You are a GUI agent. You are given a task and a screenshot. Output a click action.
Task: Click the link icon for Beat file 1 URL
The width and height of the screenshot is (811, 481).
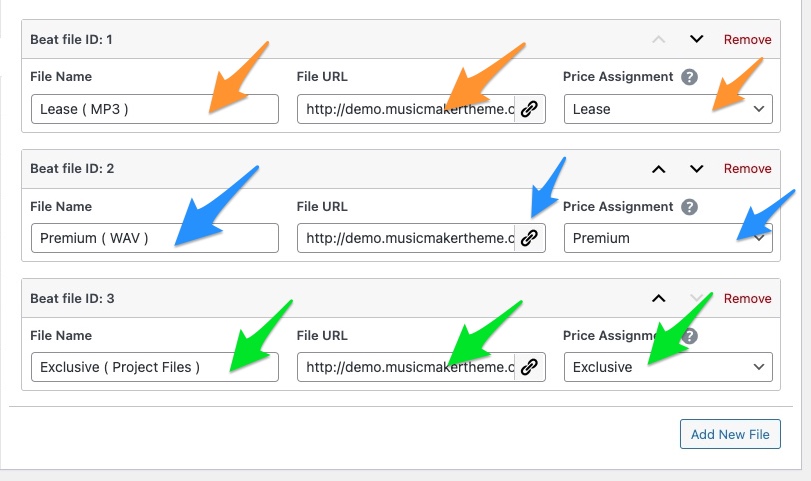530,109
